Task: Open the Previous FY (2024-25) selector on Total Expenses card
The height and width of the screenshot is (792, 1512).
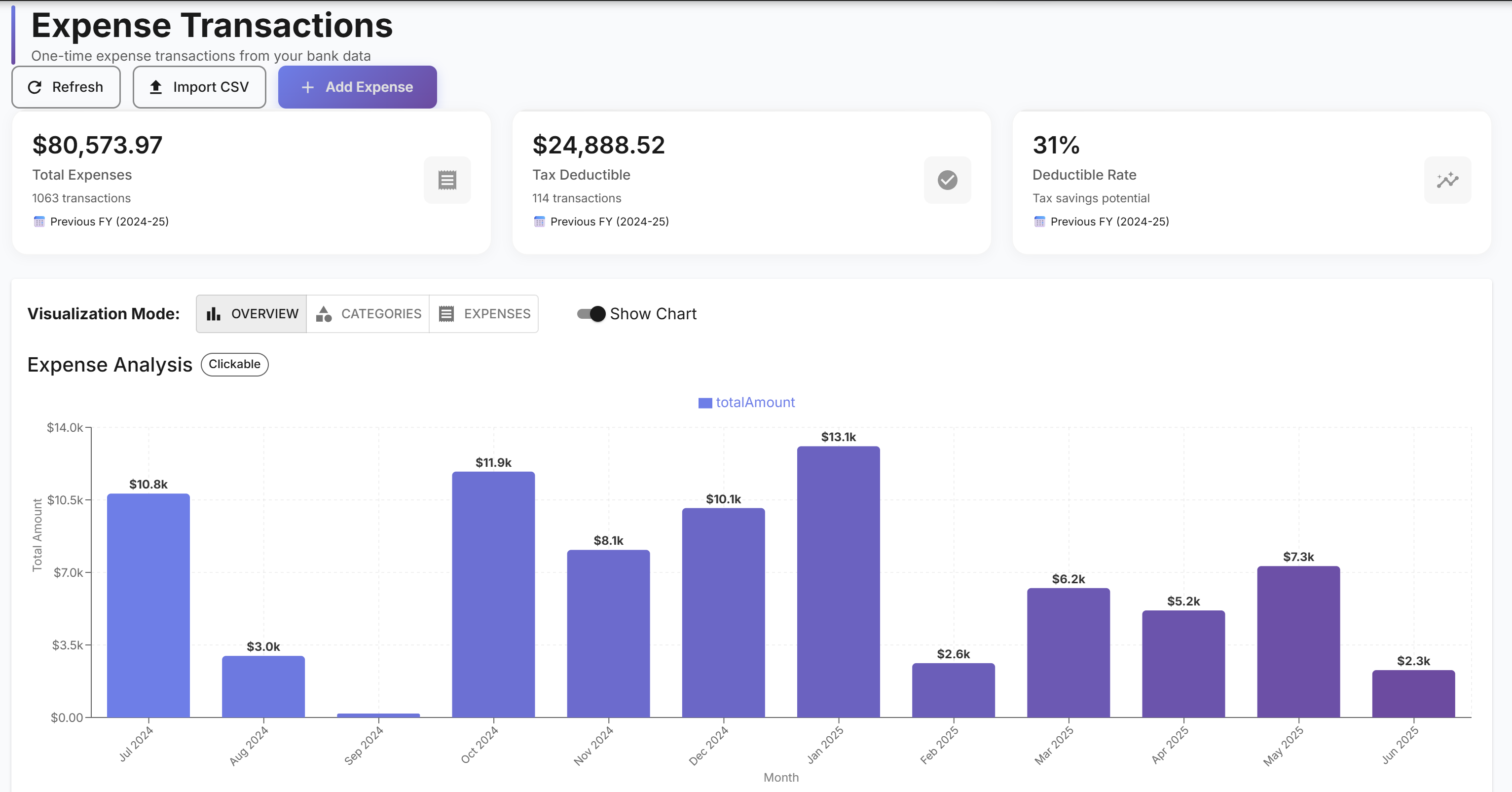Action: (x=101, y=222)
